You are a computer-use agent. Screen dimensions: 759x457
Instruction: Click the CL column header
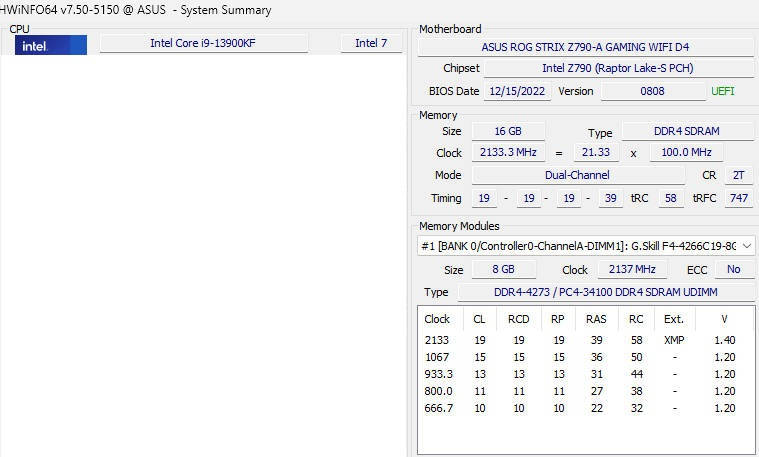(479, 319)
